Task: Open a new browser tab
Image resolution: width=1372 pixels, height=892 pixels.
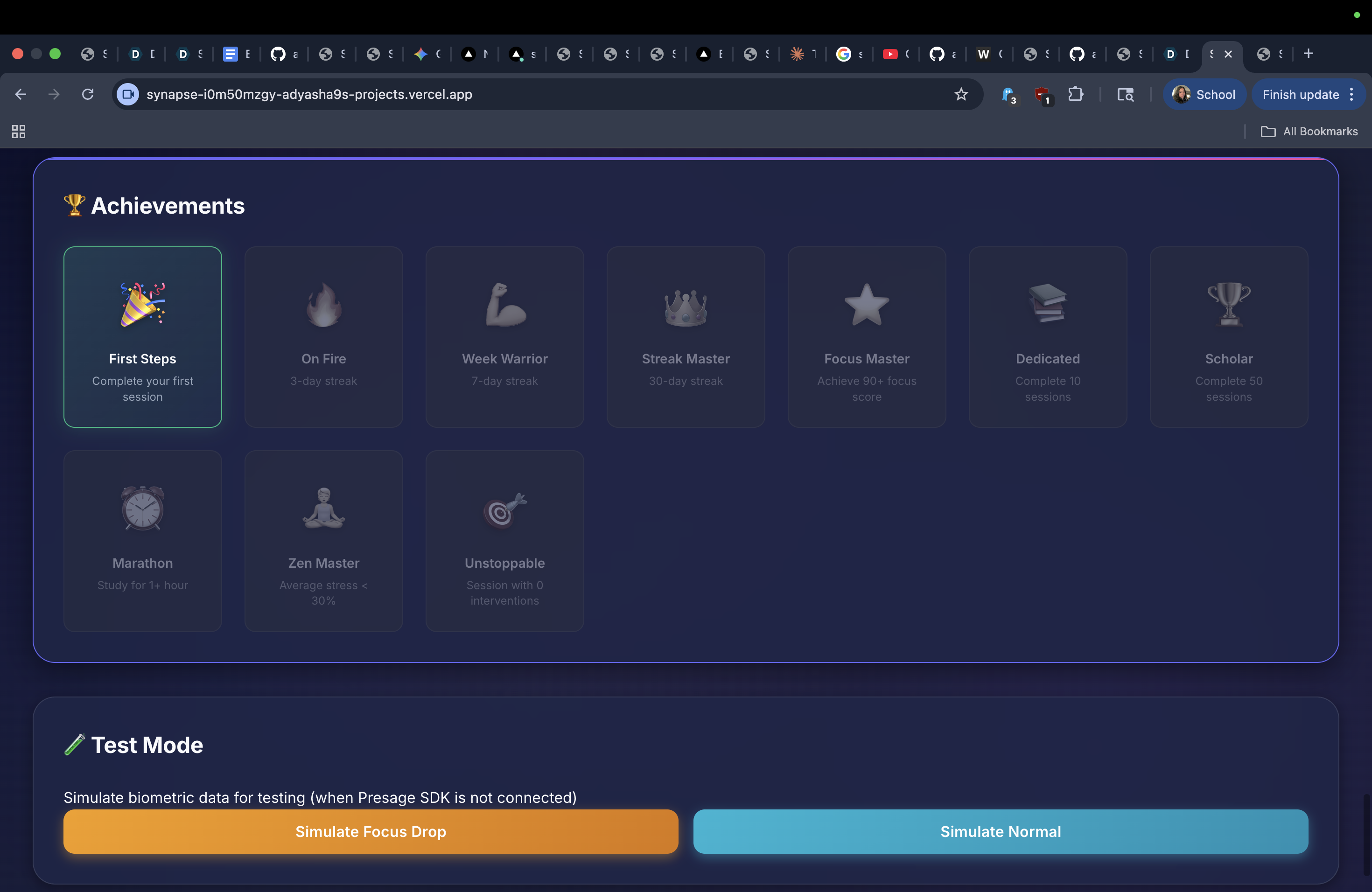Action: coord(1308,54)
